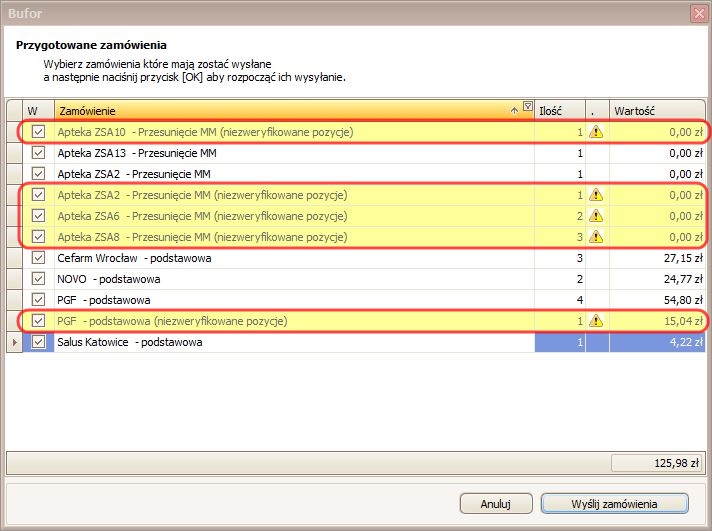Click warning icon in Apteka ZSA6 row

tap(597, 216)
